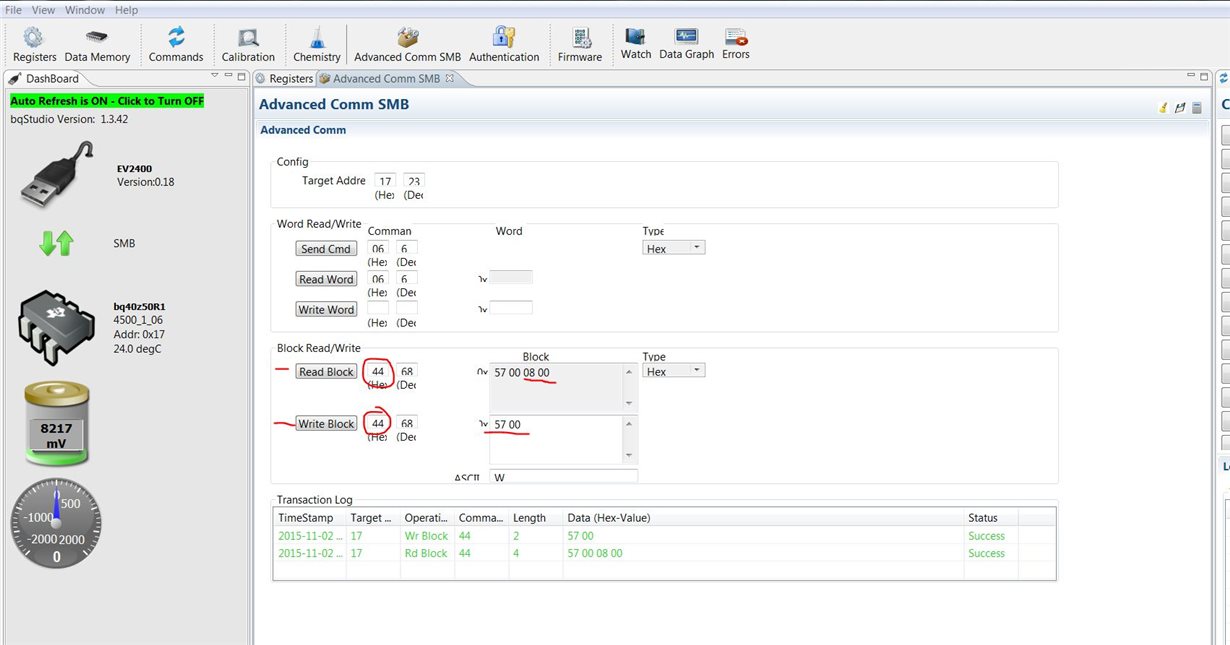Click the save log floppy icon
The width and height of the screenshot is (1230, 645).
[x=1180, y=107]
